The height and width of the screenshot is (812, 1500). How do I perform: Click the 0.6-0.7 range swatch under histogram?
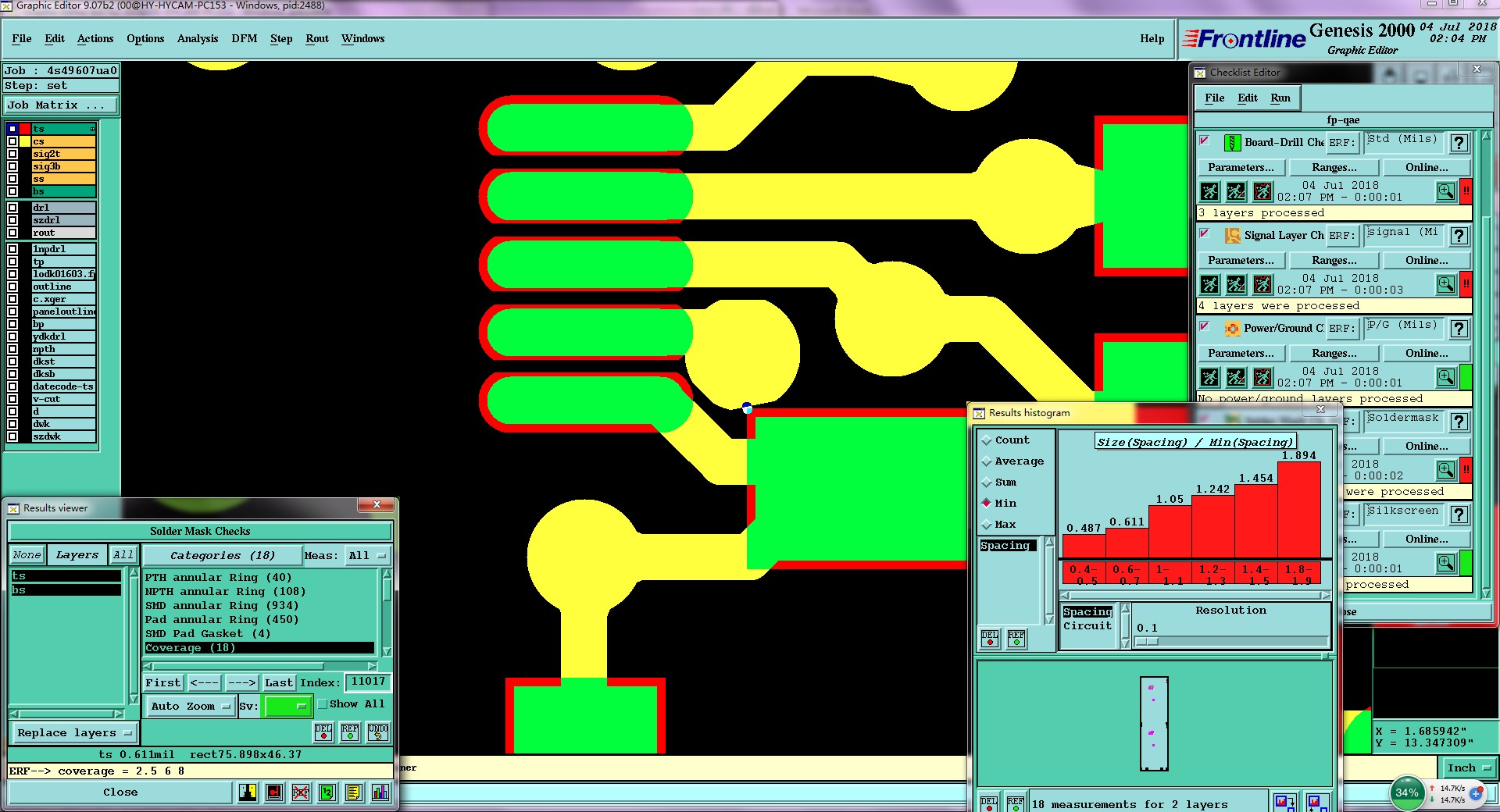click(1127, 574)
